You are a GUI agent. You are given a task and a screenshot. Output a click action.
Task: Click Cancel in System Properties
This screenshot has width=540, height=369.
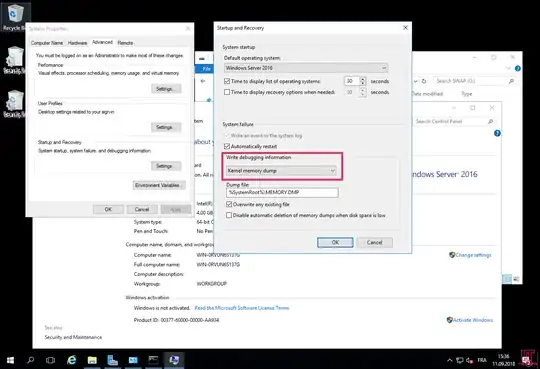point(142,209)
